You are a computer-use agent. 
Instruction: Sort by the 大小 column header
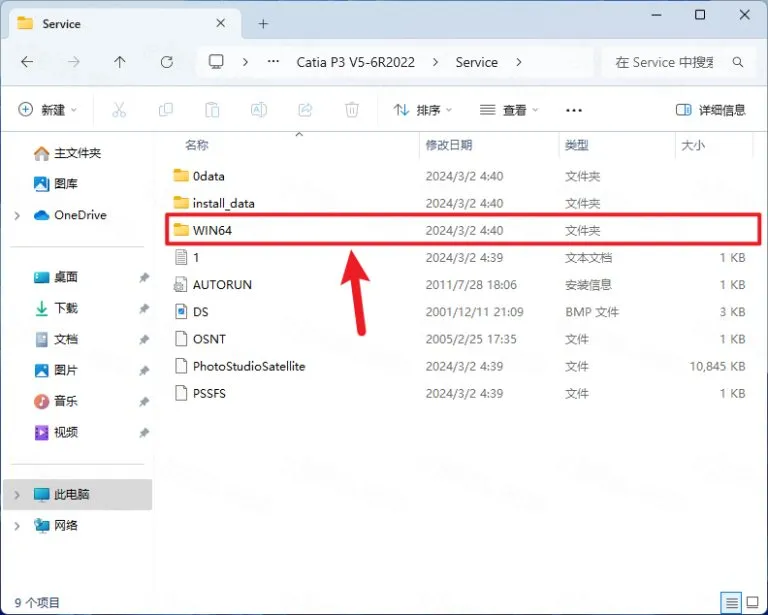click(693, 145)
